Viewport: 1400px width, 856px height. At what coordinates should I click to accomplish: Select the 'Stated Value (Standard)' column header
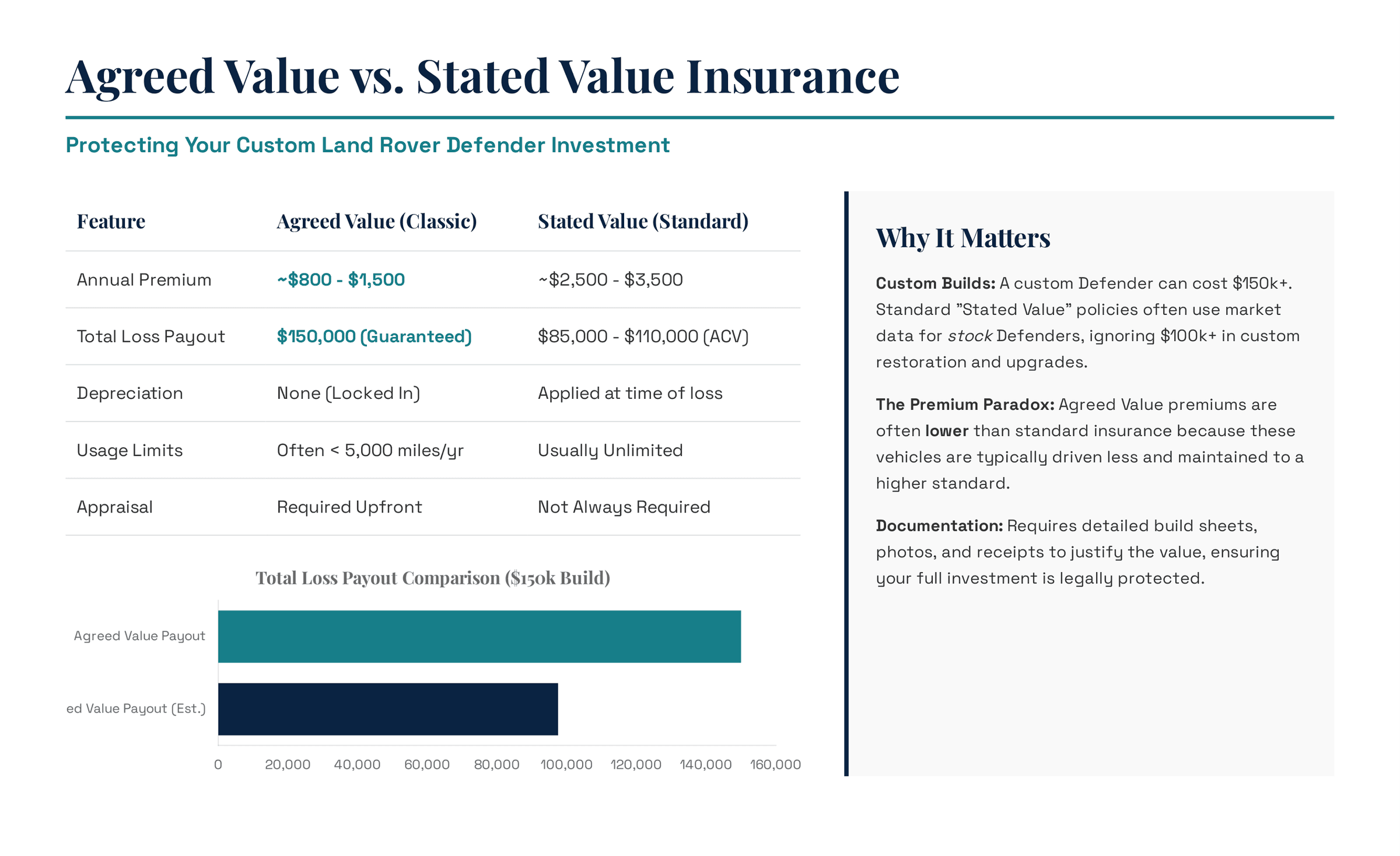[x=643, y=222]
